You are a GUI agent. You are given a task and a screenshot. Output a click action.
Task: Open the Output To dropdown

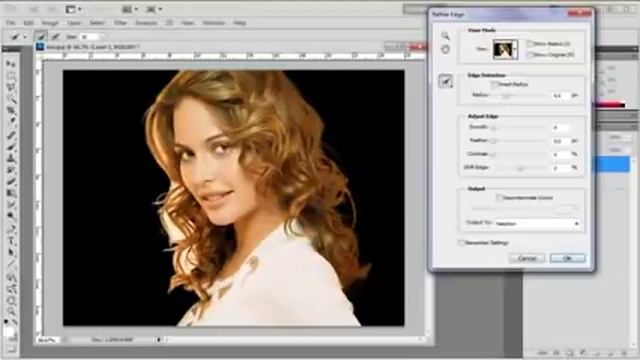[x=538, y=224]
